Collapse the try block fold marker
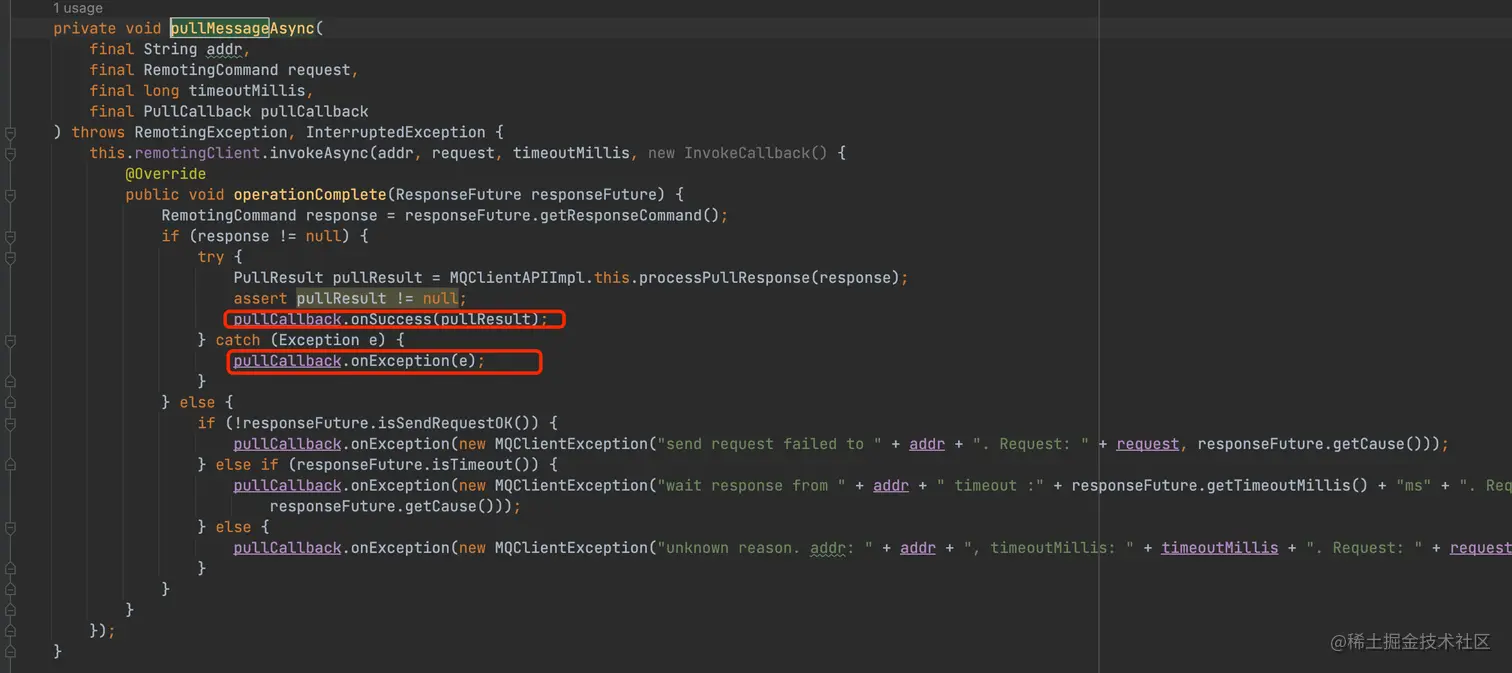Image resolution: width=1512 pixels, height=673 pixels. point(10,257)
